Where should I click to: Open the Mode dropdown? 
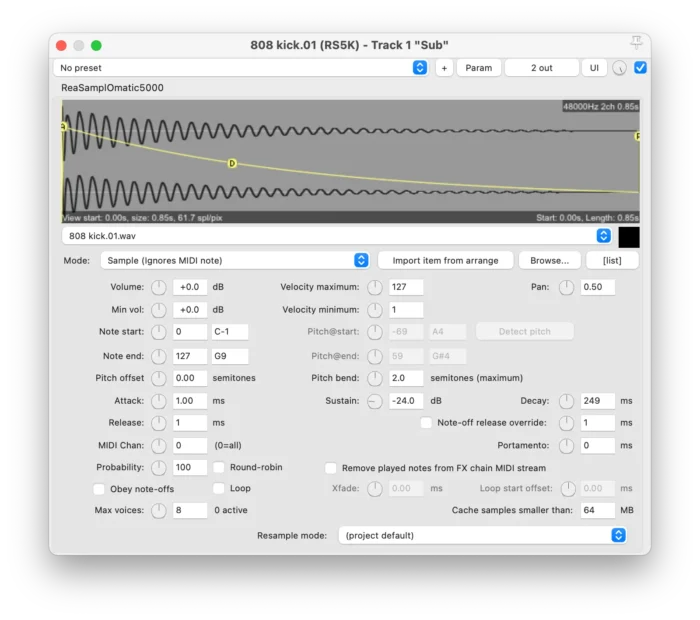click(x=235, y=260)
